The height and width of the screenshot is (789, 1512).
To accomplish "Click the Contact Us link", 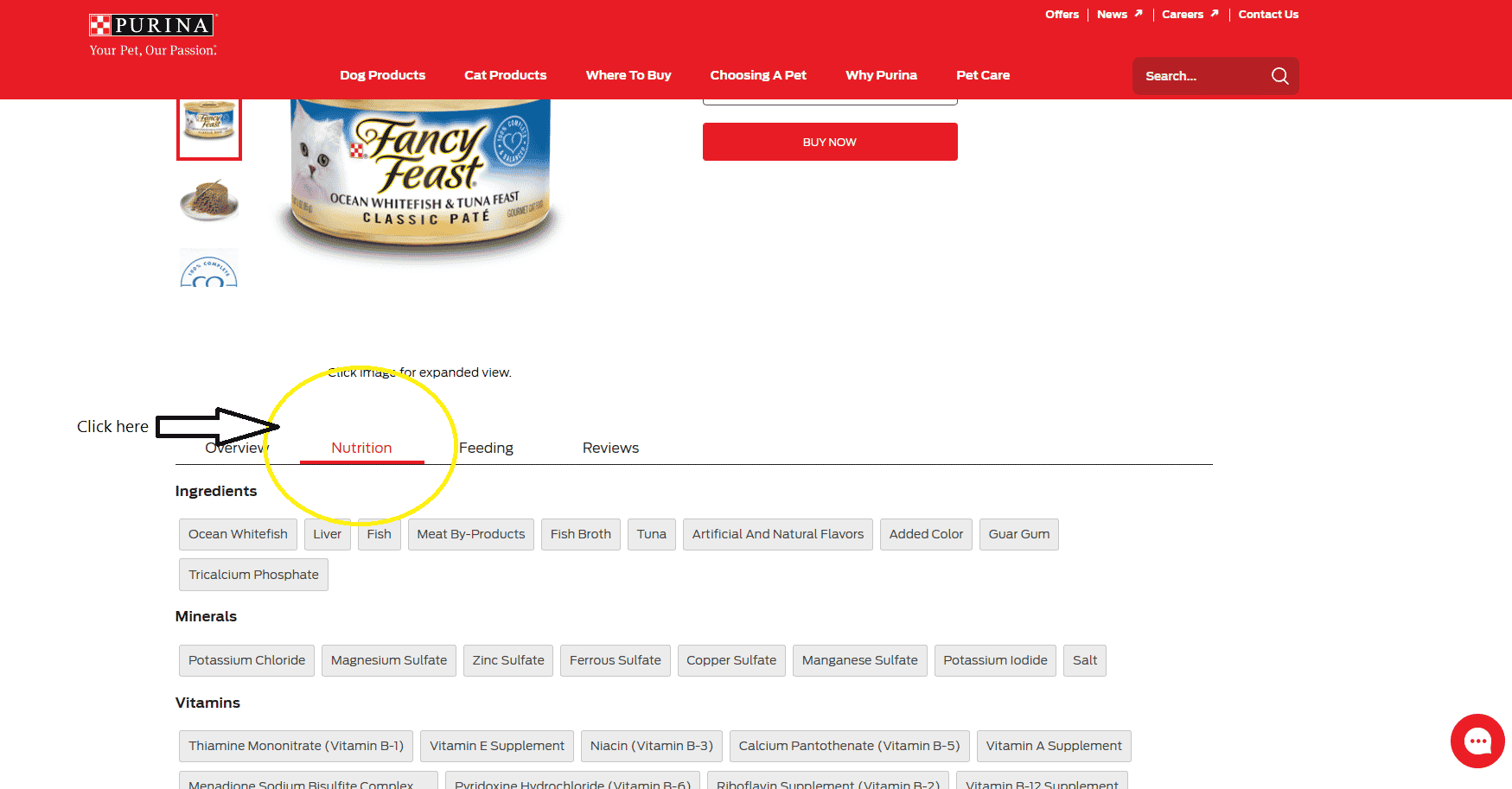I will 1268,14.
